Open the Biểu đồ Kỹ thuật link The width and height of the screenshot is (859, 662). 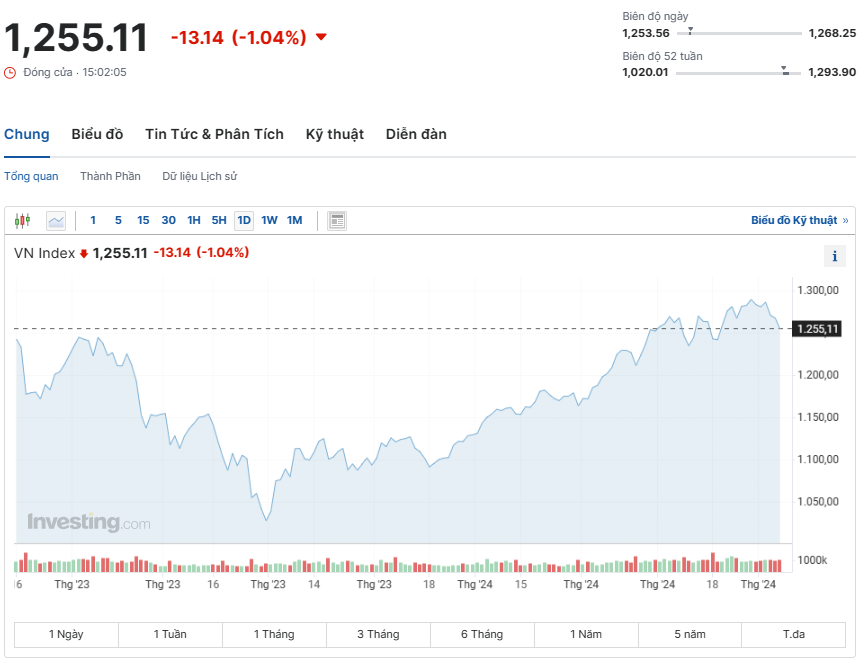click(799, 220)
